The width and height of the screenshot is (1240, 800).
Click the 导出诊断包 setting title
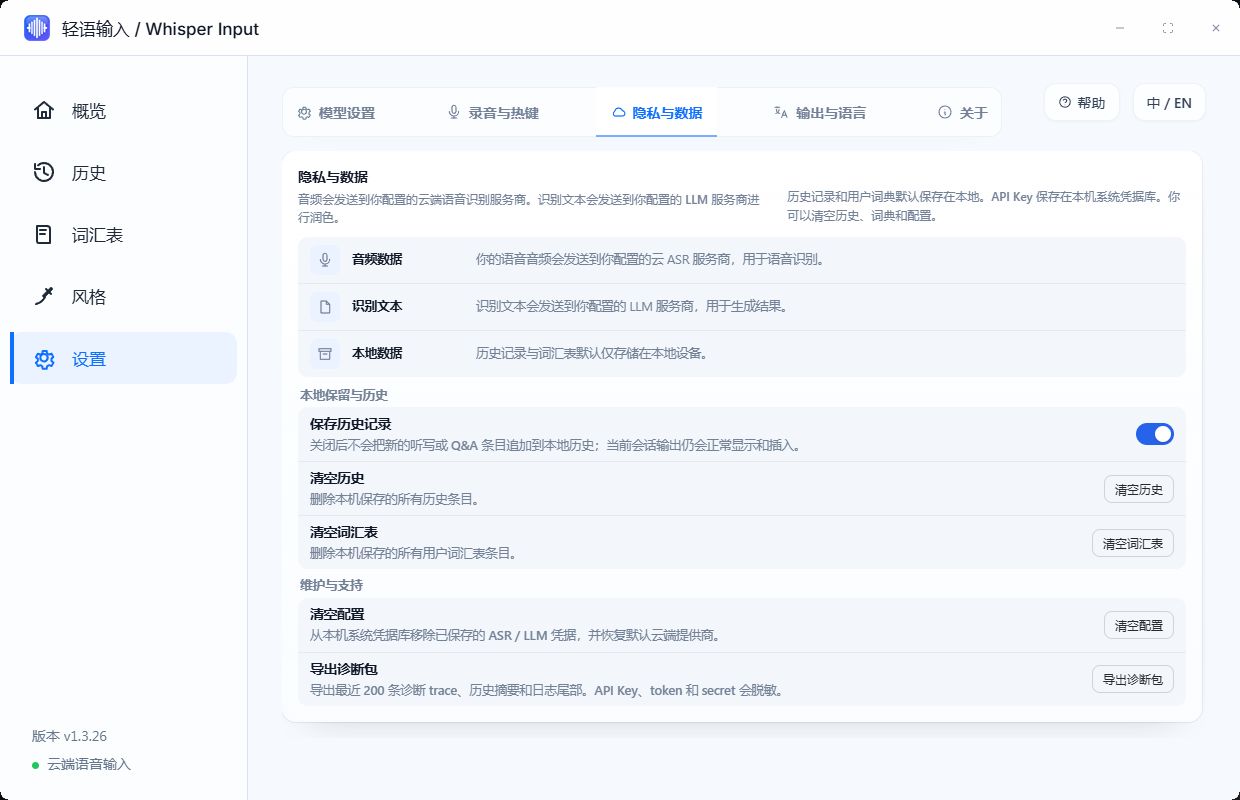click(x=343, y=668)
